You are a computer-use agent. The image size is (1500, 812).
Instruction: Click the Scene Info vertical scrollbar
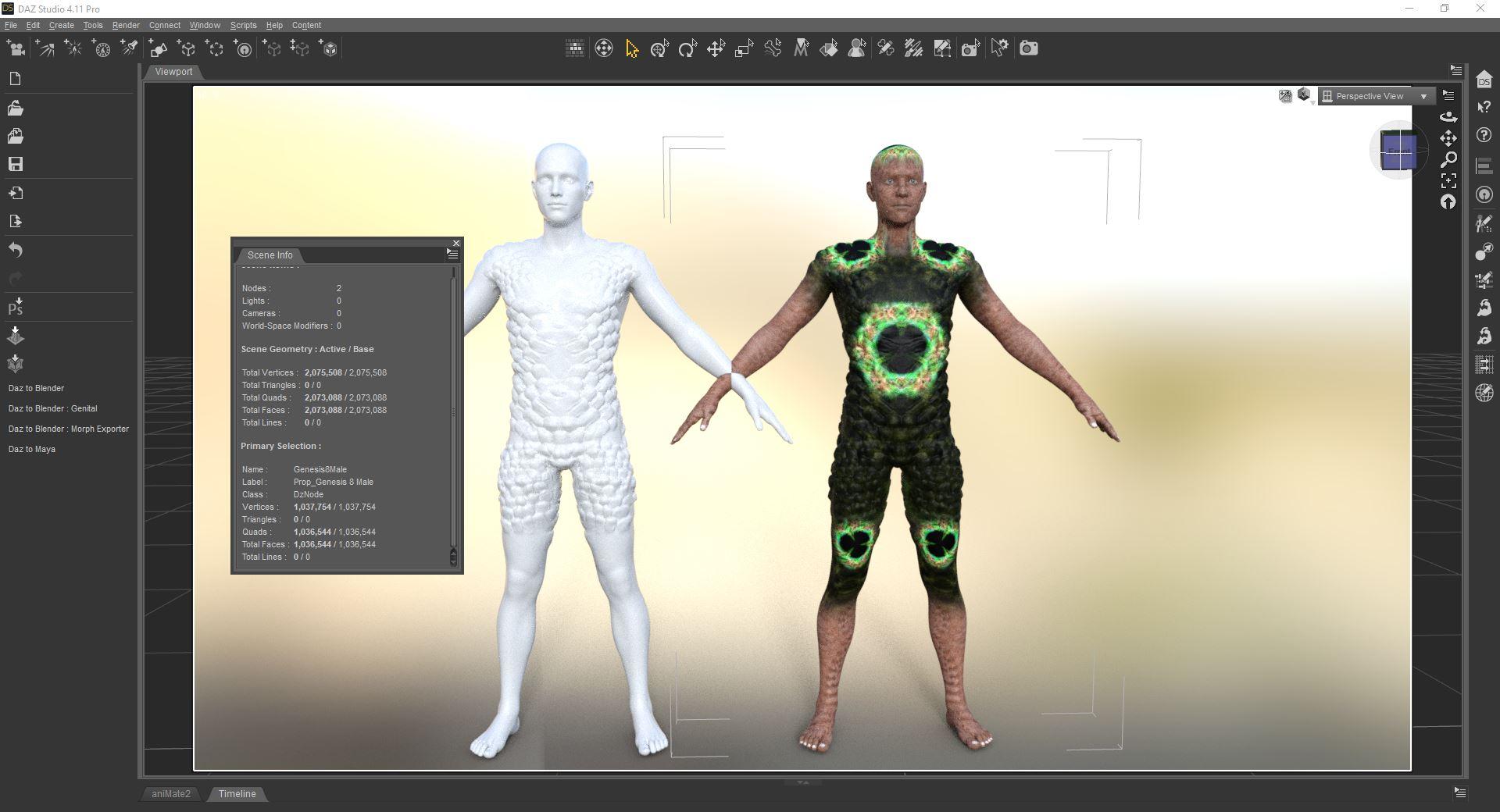point(453,415)
